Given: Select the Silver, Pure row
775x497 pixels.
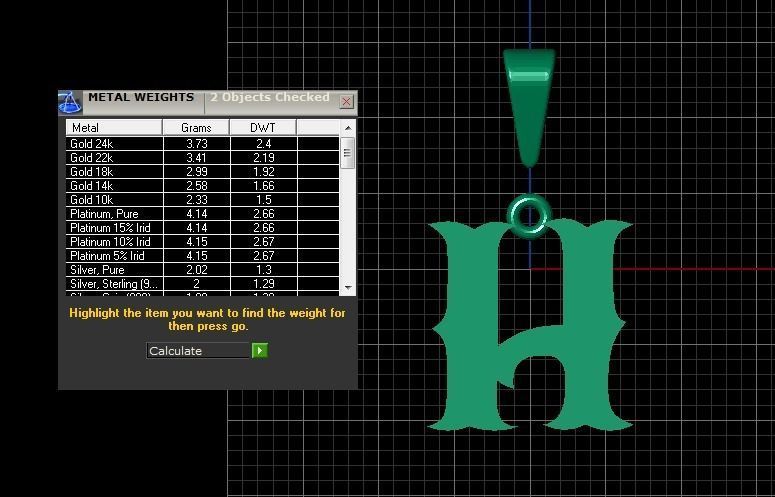Looking at the screenshot, I should [x=203, y=270].
